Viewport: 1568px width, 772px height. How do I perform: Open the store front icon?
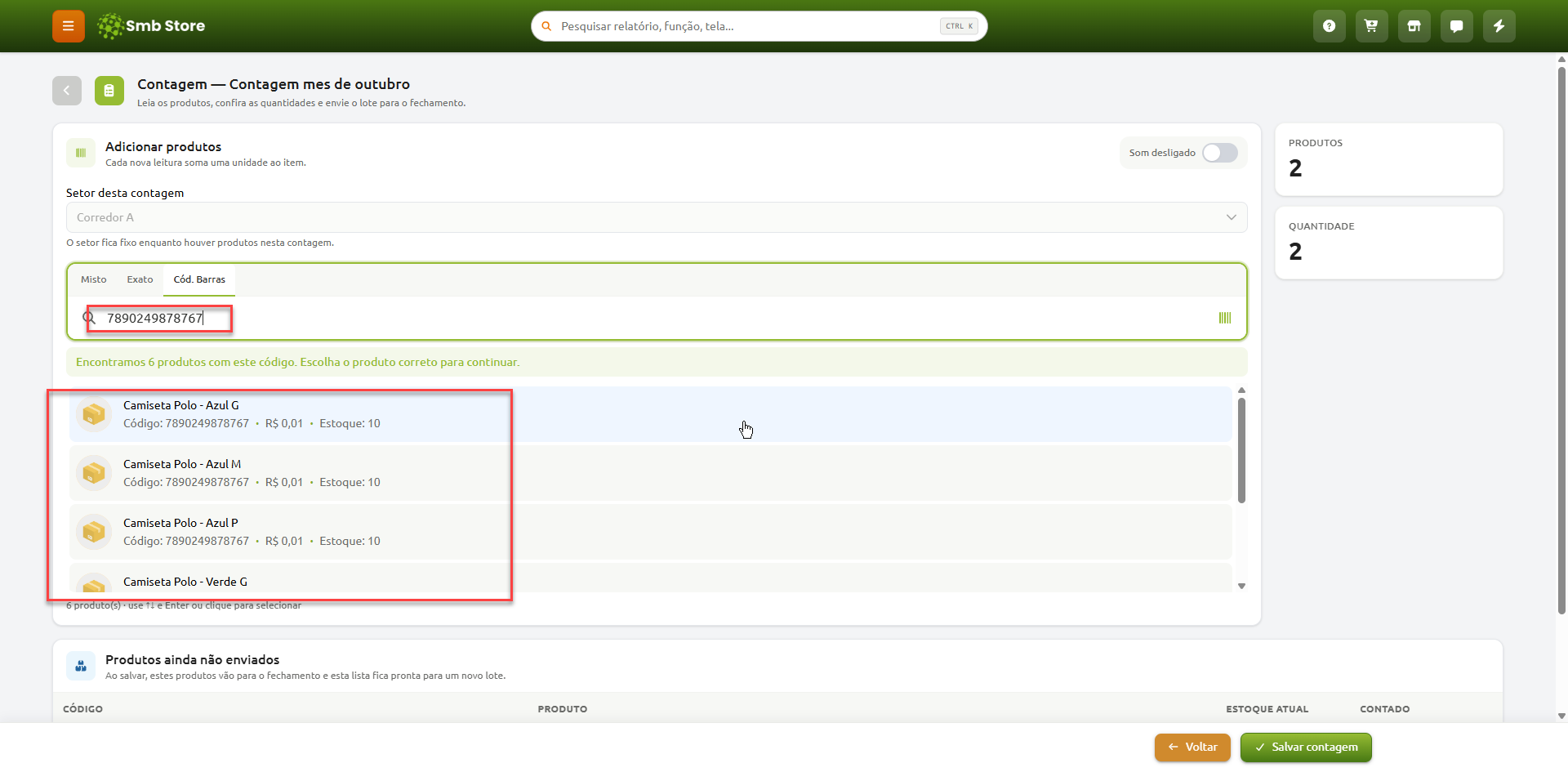tap(1414, 26)
